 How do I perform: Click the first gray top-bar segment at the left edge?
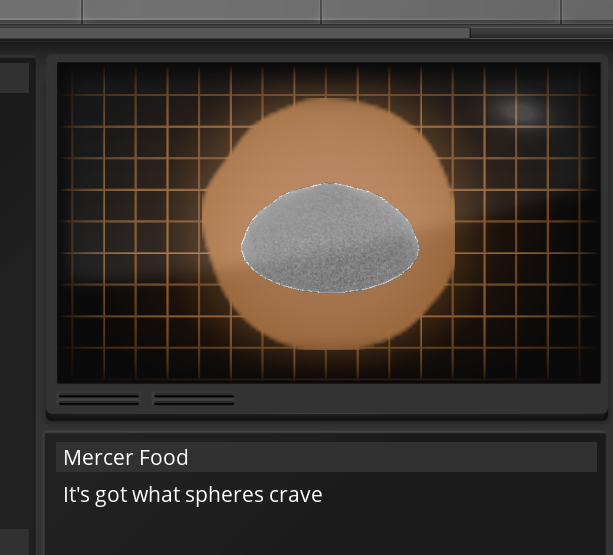coord(40,11)
